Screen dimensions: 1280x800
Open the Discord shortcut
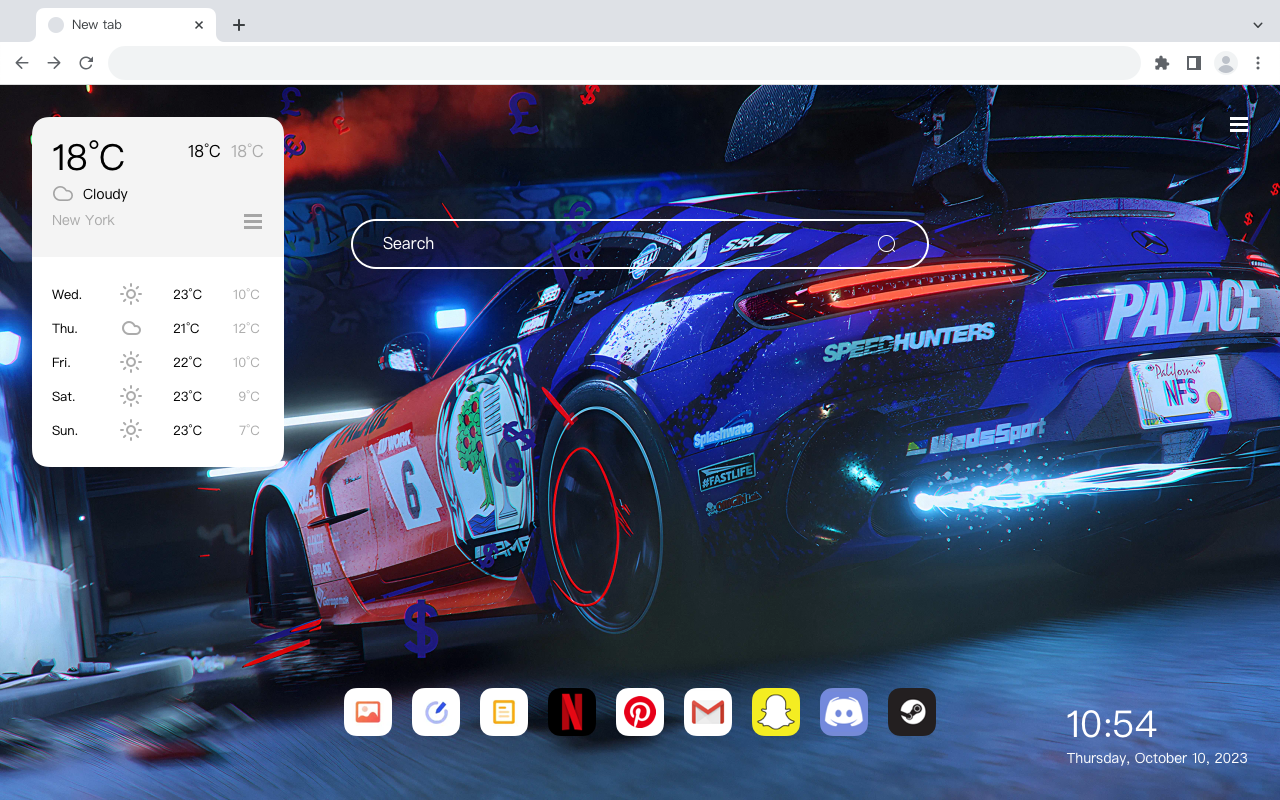(x=844, y=712)
